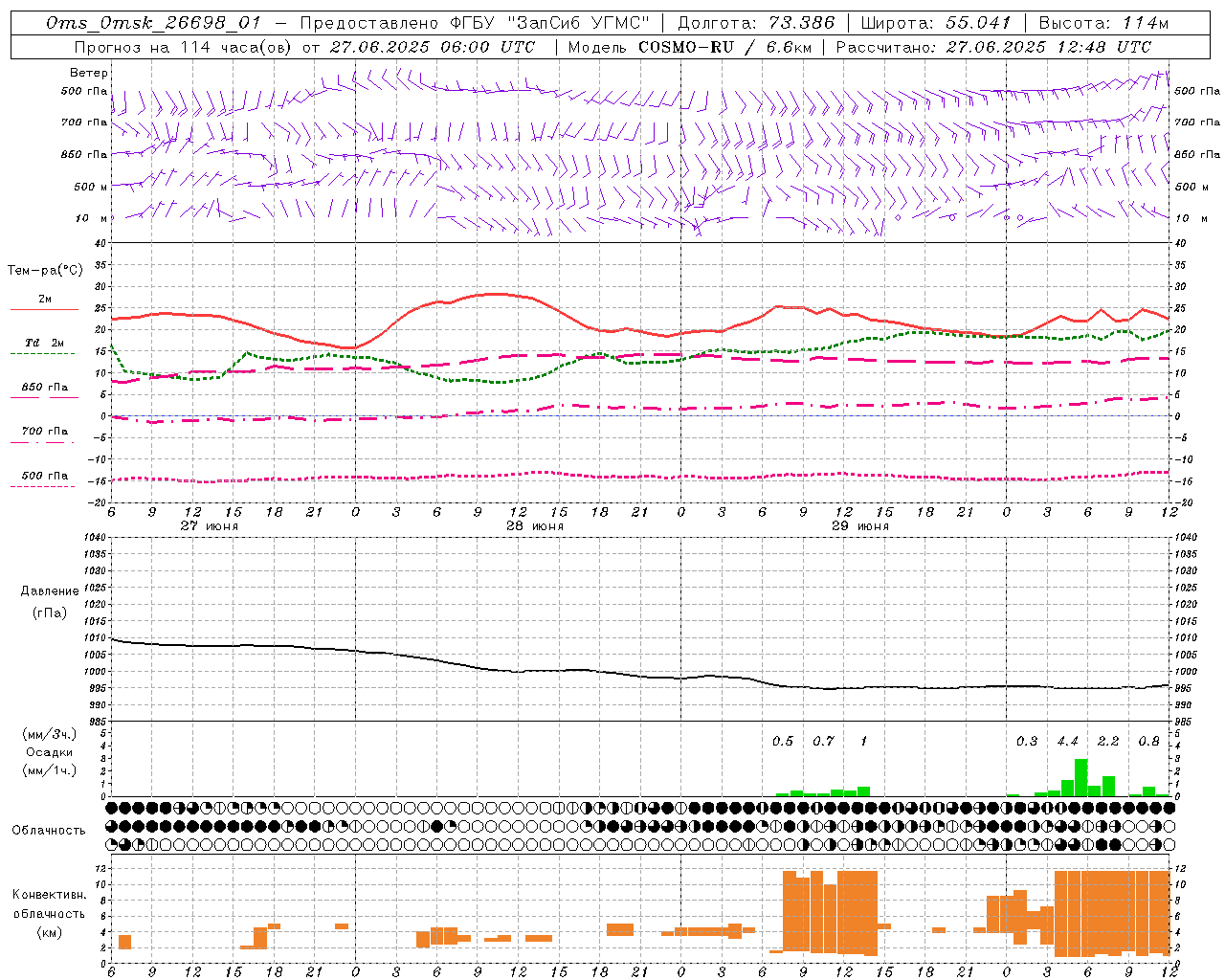Screen dimensions: 1225x980
Task: Click the Рассчитано: 27.06.2025 12:48 UTC text
Action: (x=993, y=47)
